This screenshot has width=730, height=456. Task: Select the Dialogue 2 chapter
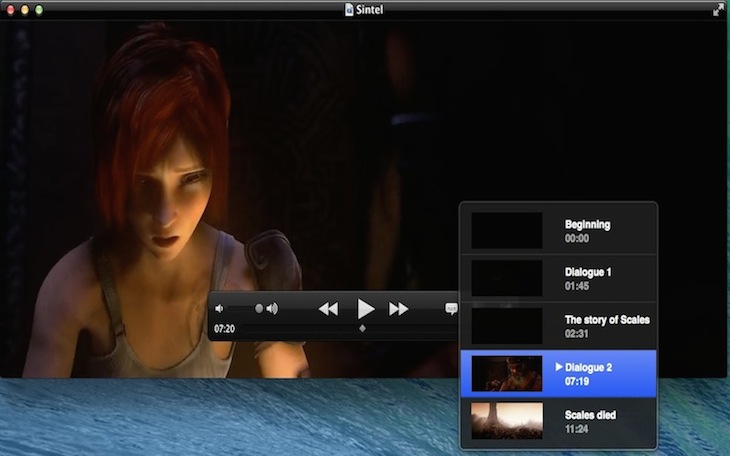coord(558,374)
